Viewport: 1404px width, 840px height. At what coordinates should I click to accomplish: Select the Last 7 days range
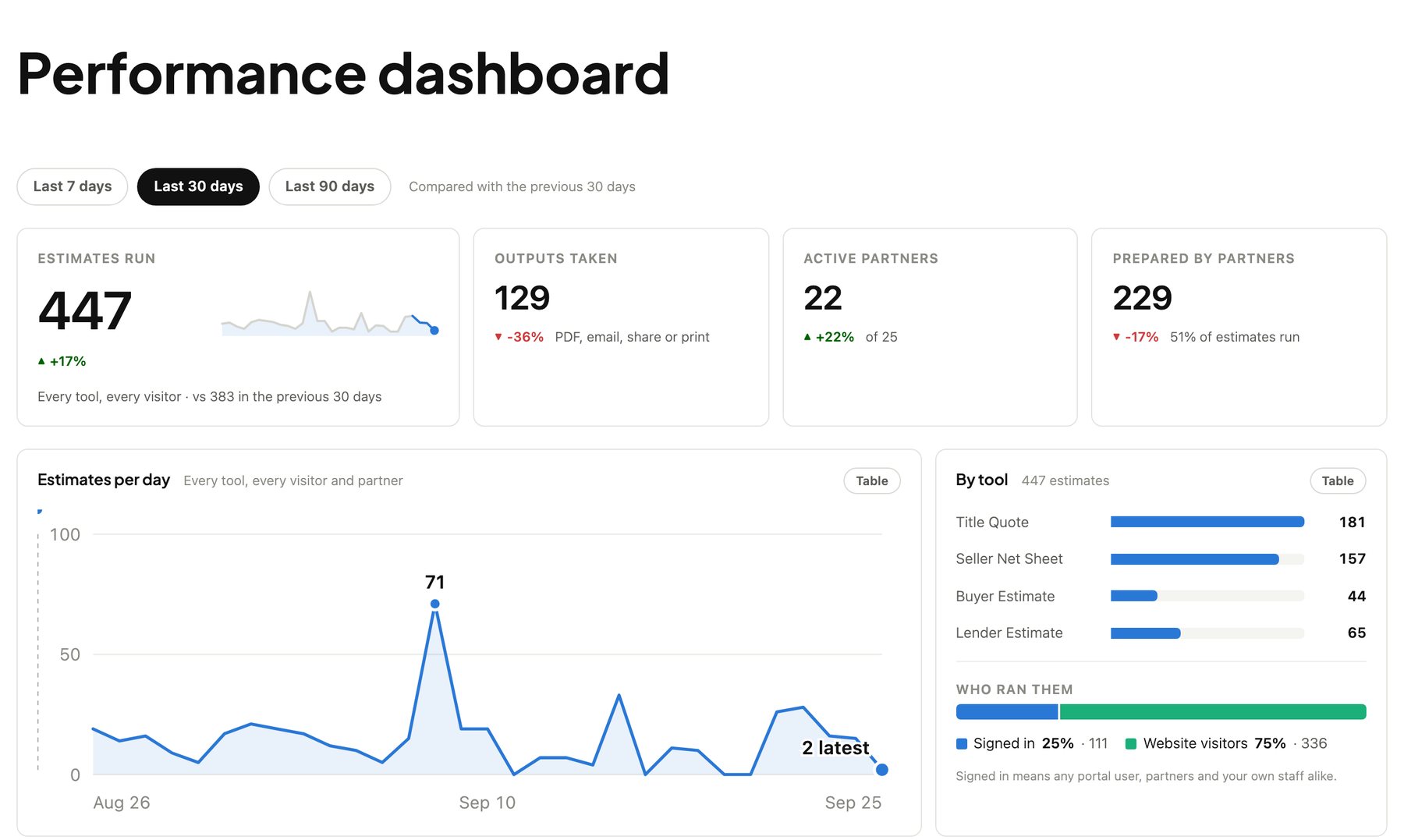(73, 186)
